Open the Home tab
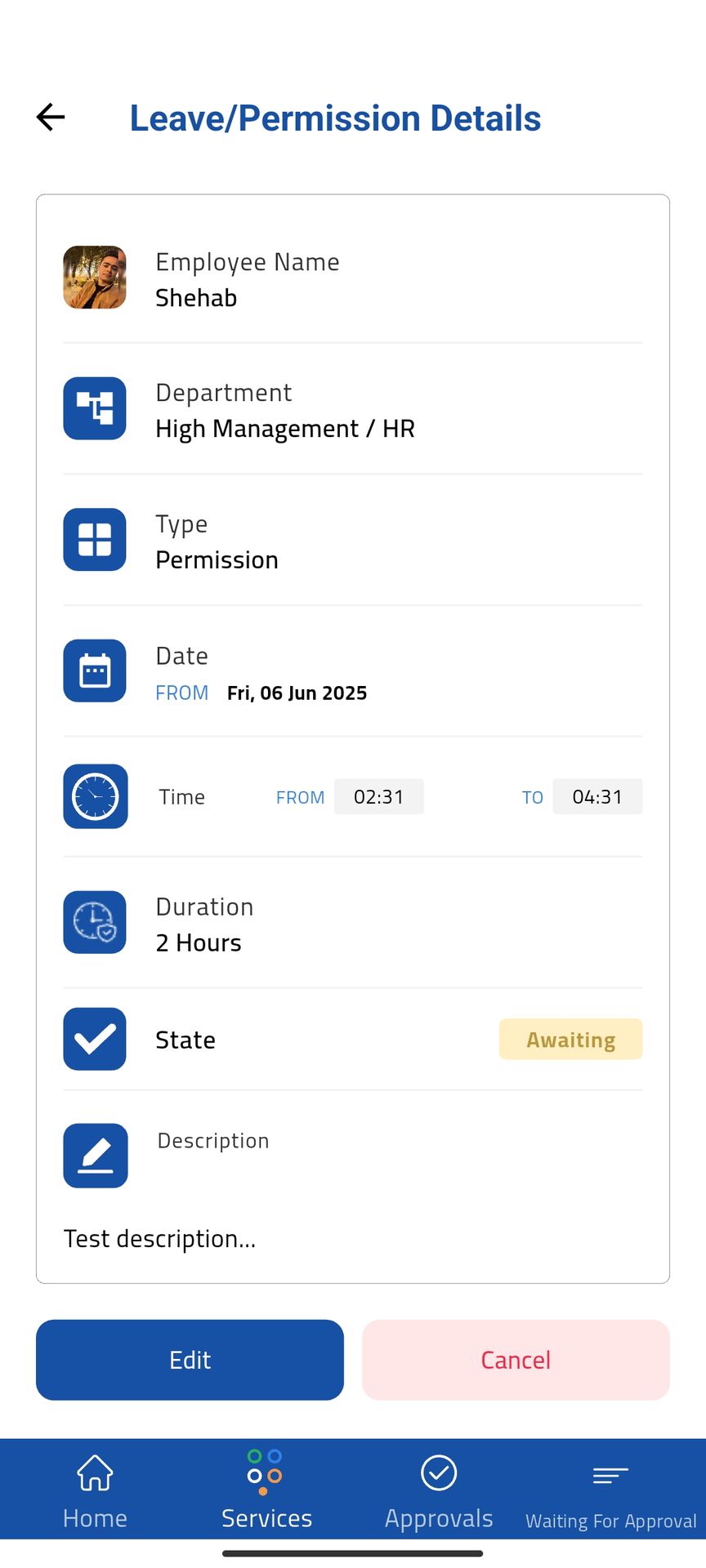 (x=95, y=1490)
